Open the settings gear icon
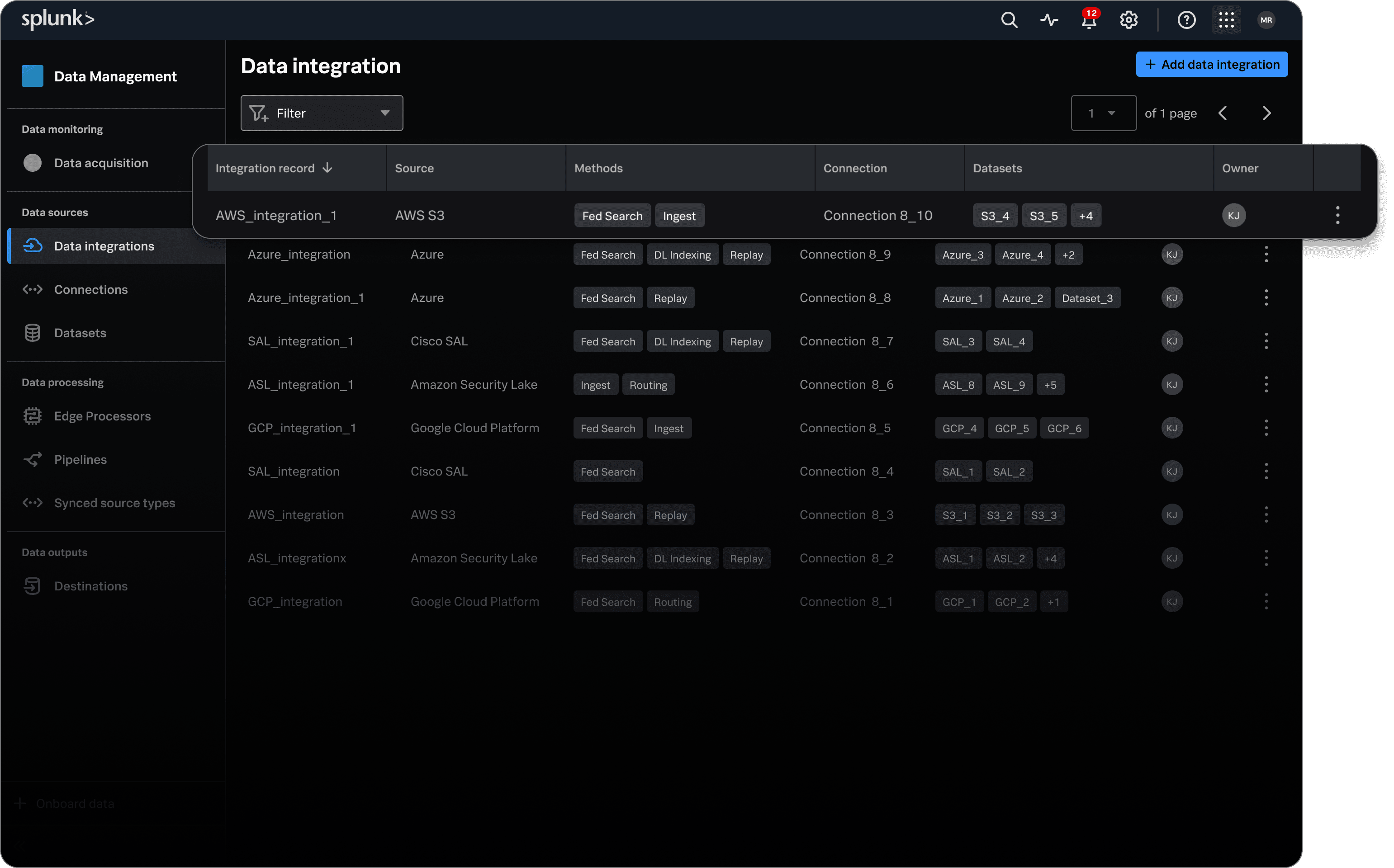Viewport: 1394px width, 868px height. (1128, 20)
